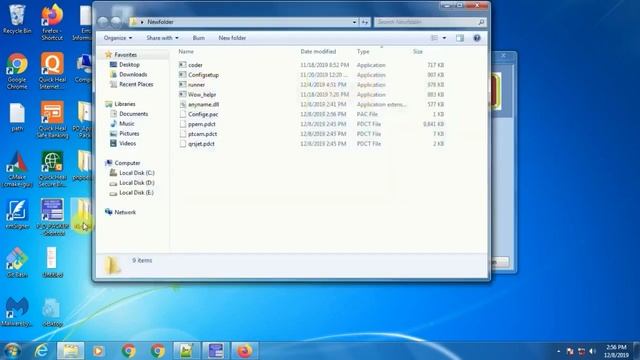Image resolution: width=640 pixels, height=360 pixels.
Task: Click the refresh button beside address bar
Action: [x=365, y=22]
